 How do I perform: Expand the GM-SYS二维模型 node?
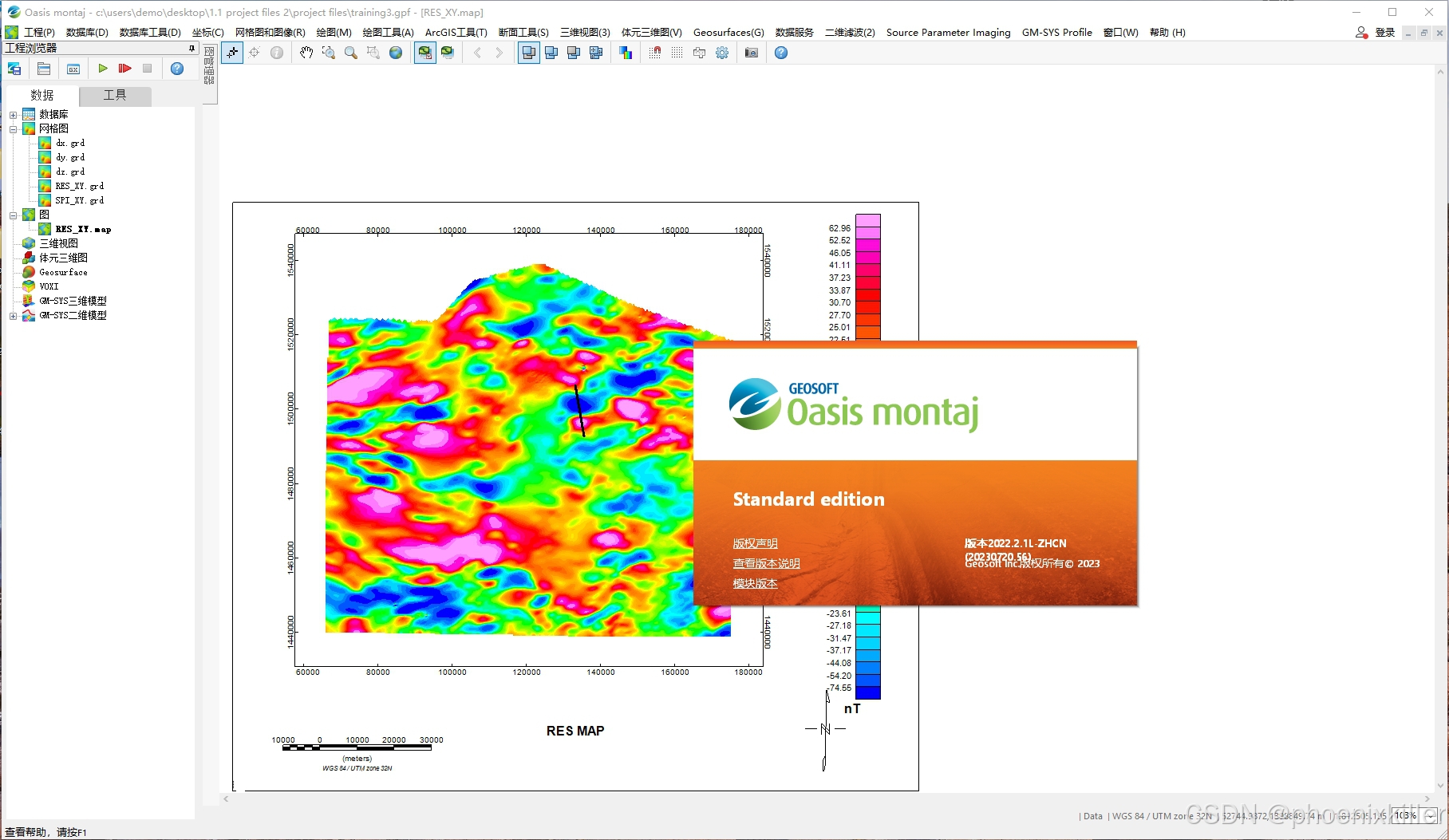(12, 315)
